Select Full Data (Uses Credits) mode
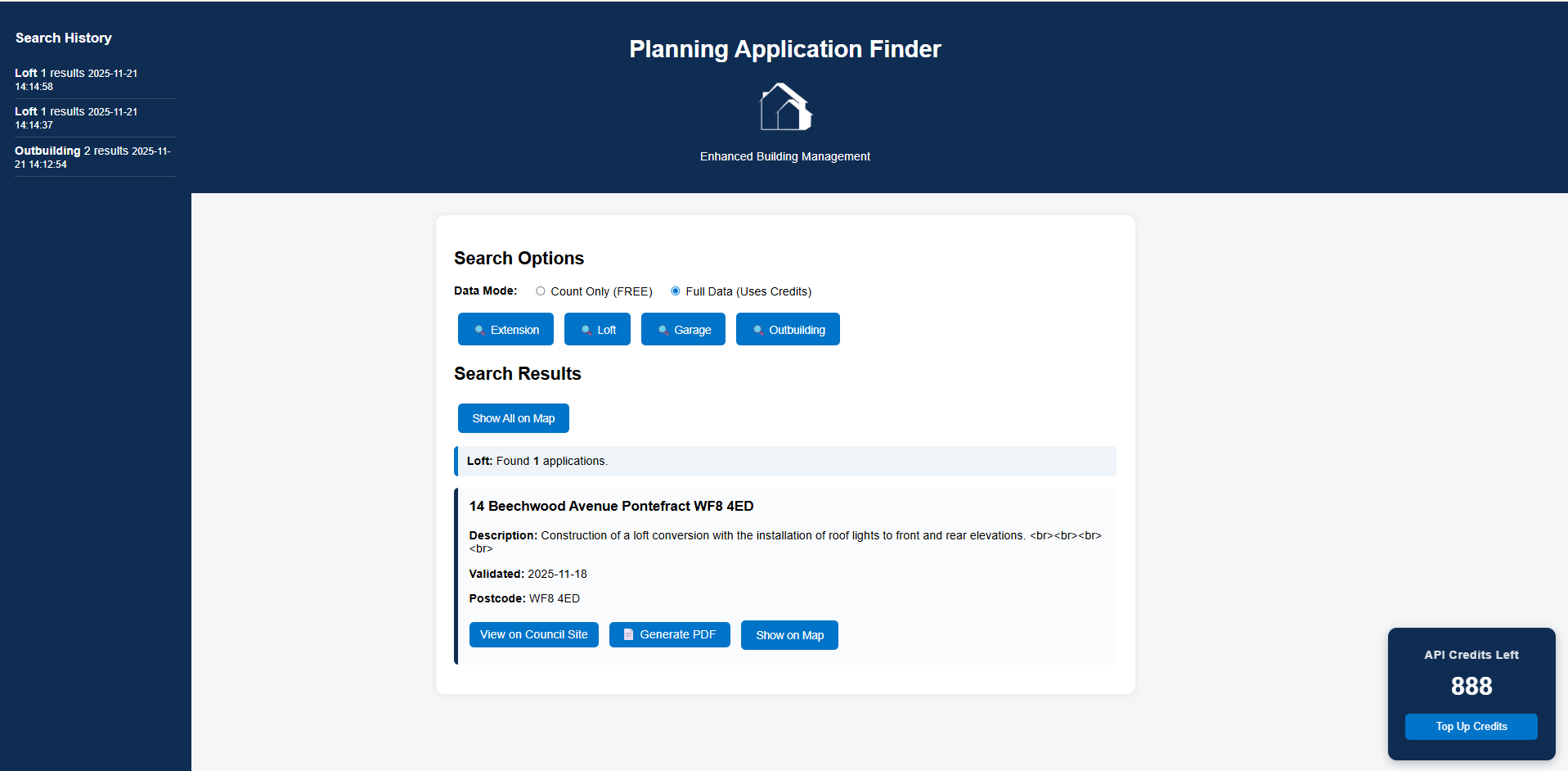 coord(676,291)
